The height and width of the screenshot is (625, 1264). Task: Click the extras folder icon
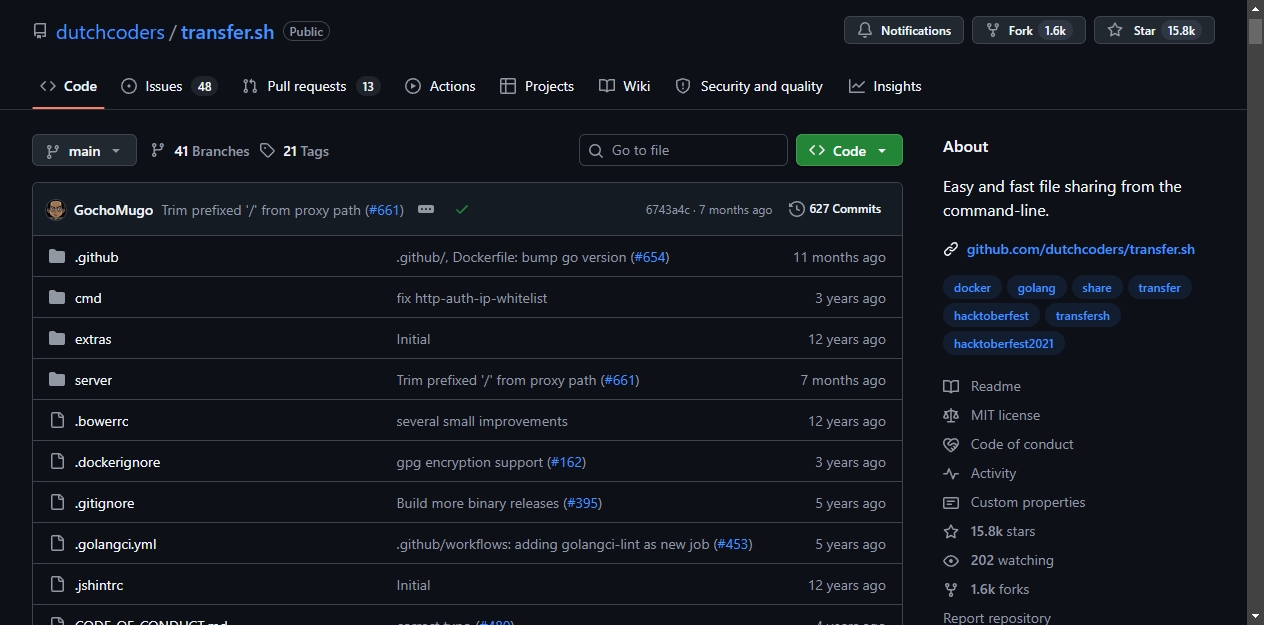pos(57,339)
